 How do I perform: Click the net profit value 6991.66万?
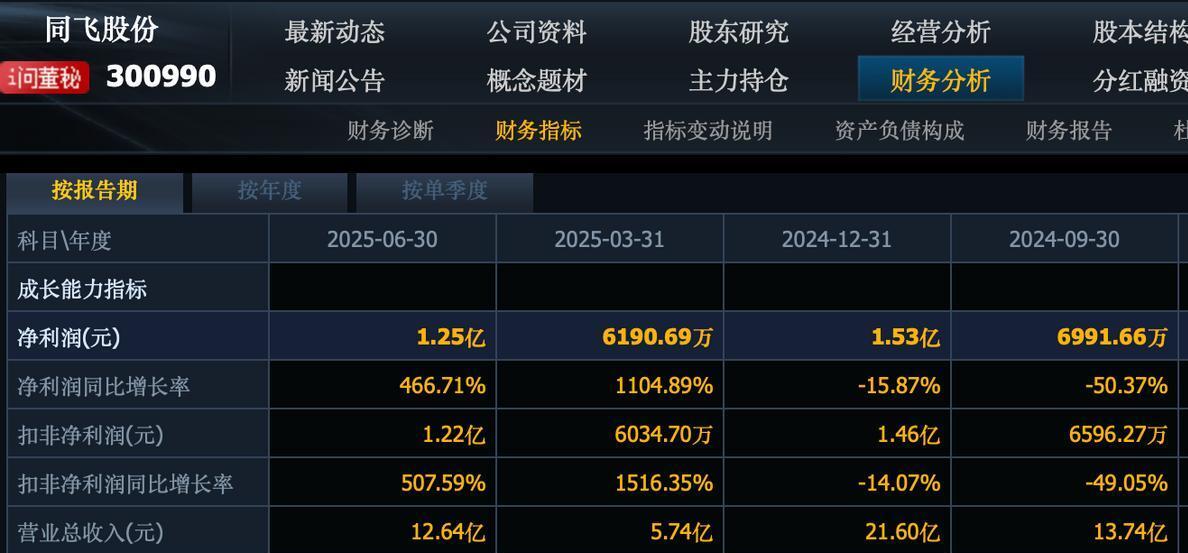pos(1112,337)
